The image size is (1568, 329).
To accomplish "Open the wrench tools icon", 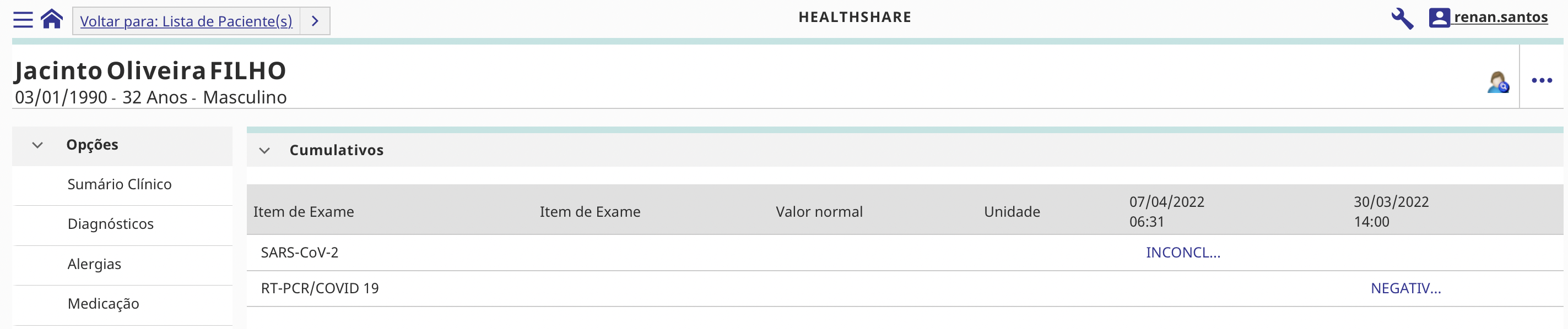I will tap(1402, 18).
